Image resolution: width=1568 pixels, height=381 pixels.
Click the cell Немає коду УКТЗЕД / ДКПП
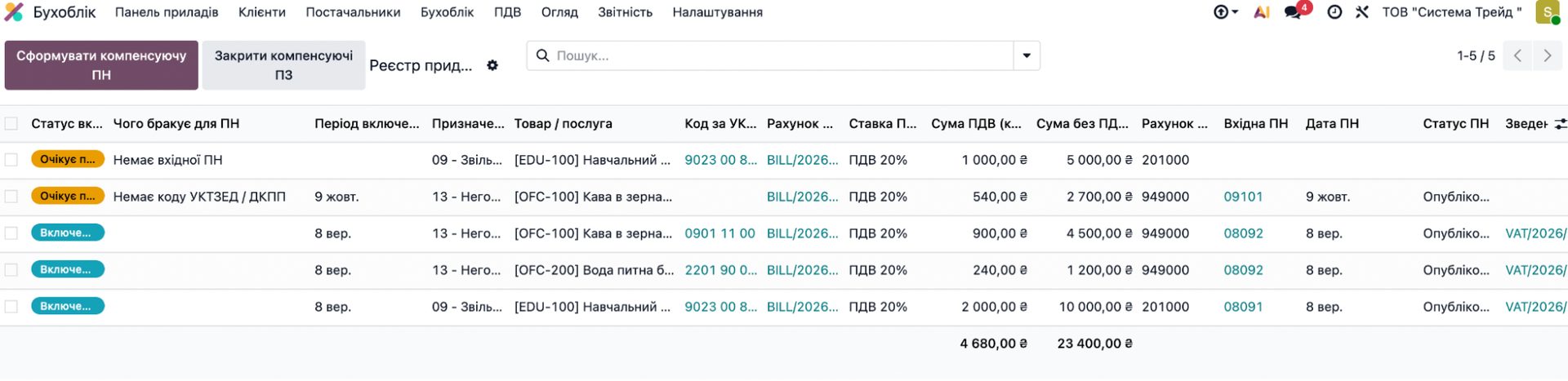click(x=199, y=197)
